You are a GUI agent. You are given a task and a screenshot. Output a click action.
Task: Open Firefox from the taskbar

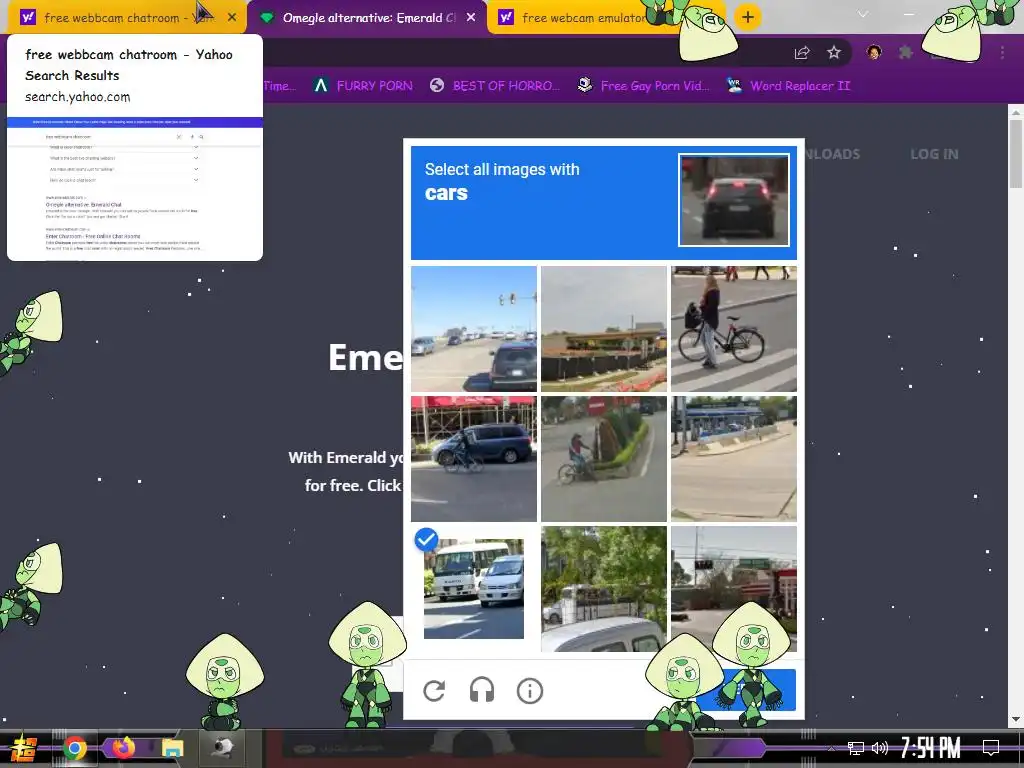pos(123,748)
